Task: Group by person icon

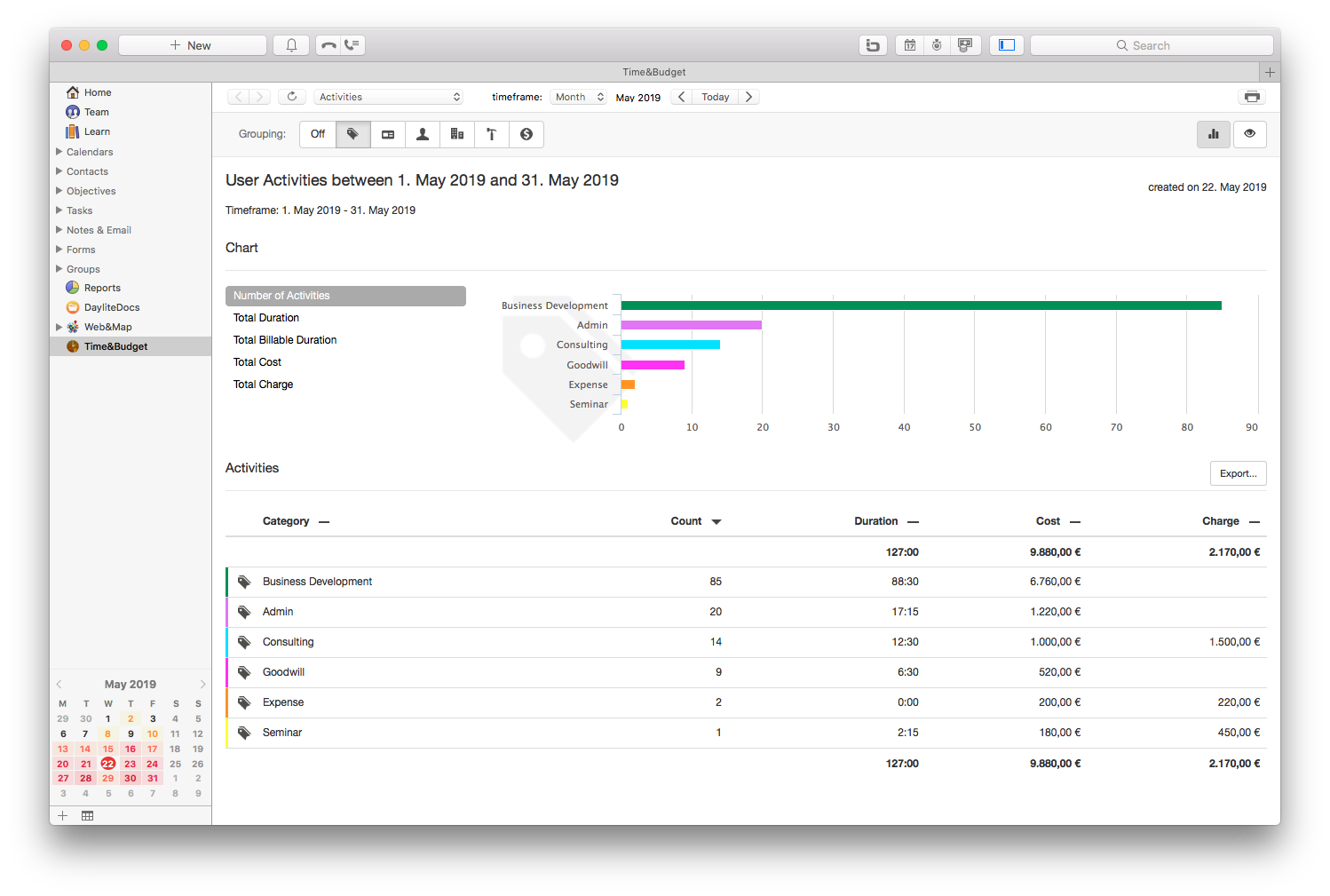Action: click(x=423, y=134)
